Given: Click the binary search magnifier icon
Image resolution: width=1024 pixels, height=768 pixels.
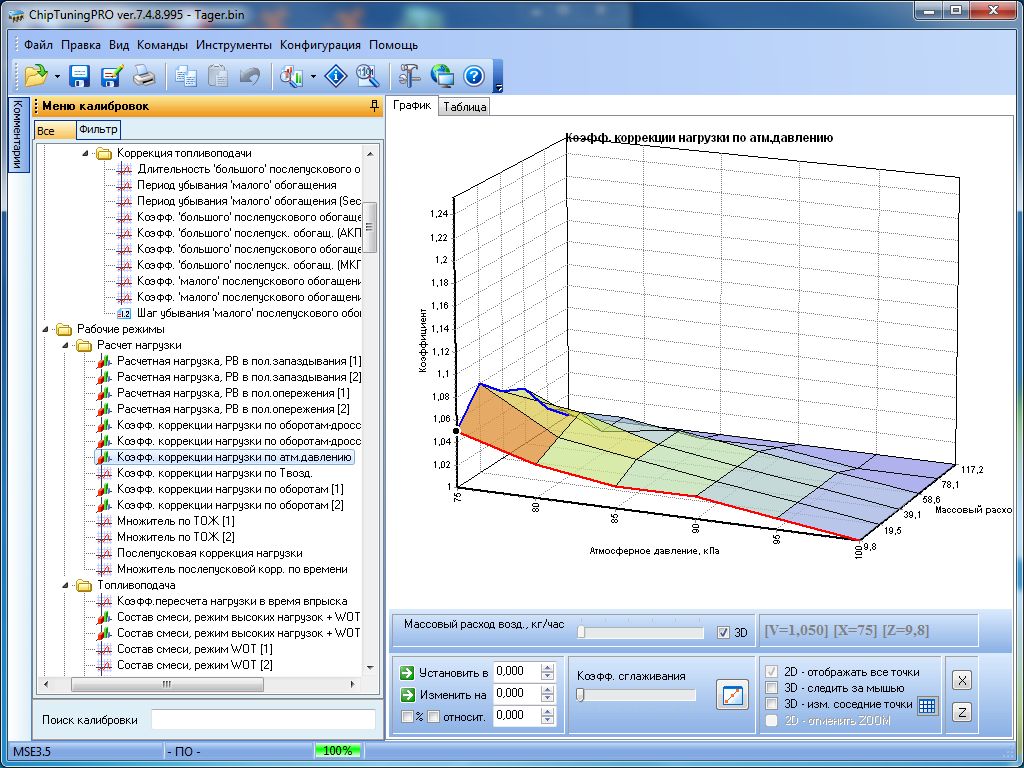Looking at the screenshot, I should (x=367, y=76).
